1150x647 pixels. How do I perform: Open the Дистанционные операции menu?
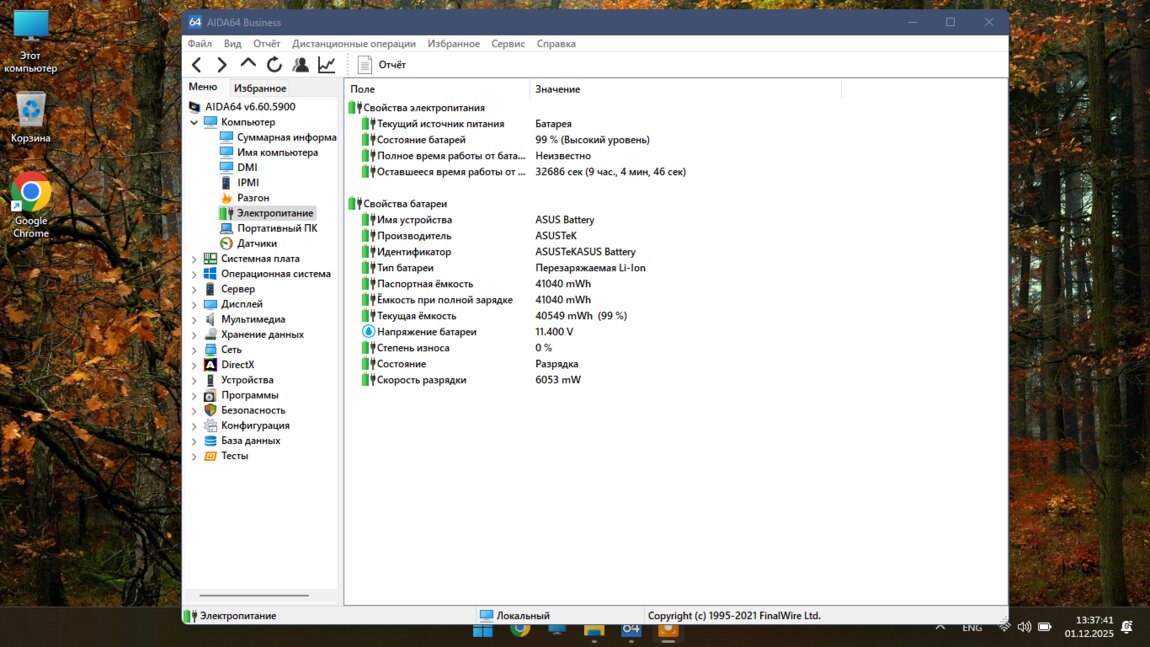[x=353, y=44]
